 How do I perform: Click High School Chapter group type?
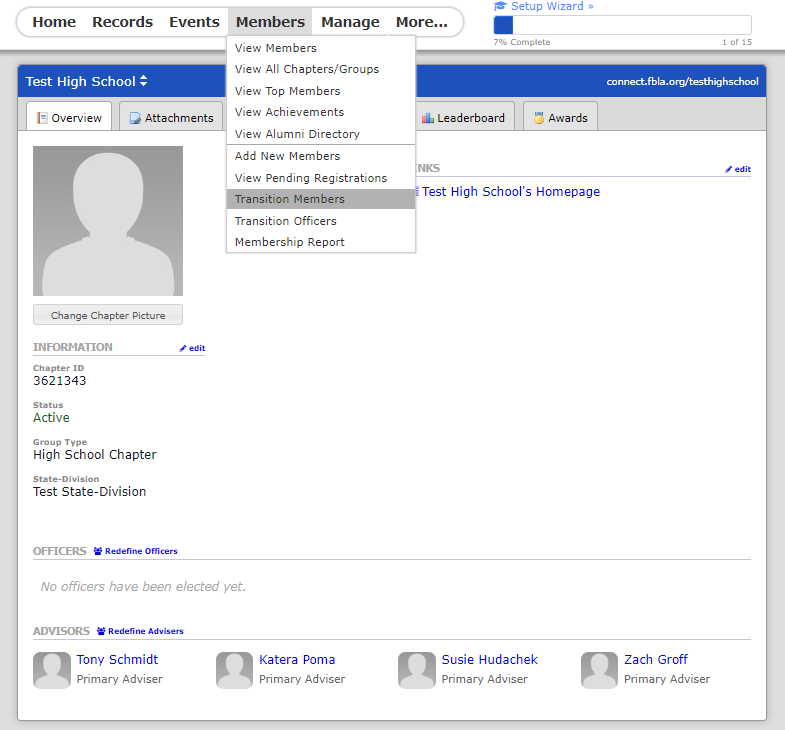[95, 455]
